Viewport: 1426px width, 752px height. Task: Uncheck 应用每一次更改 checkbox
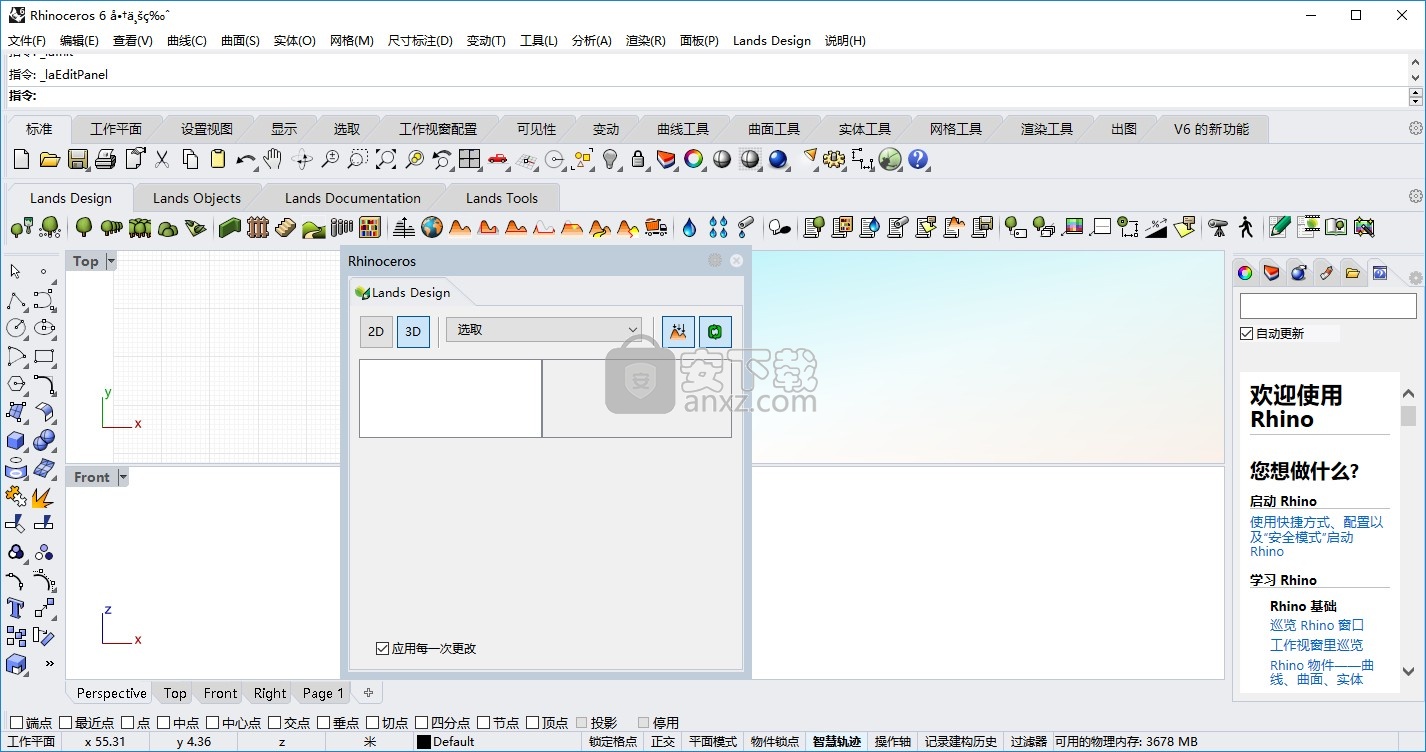[382, 649]
